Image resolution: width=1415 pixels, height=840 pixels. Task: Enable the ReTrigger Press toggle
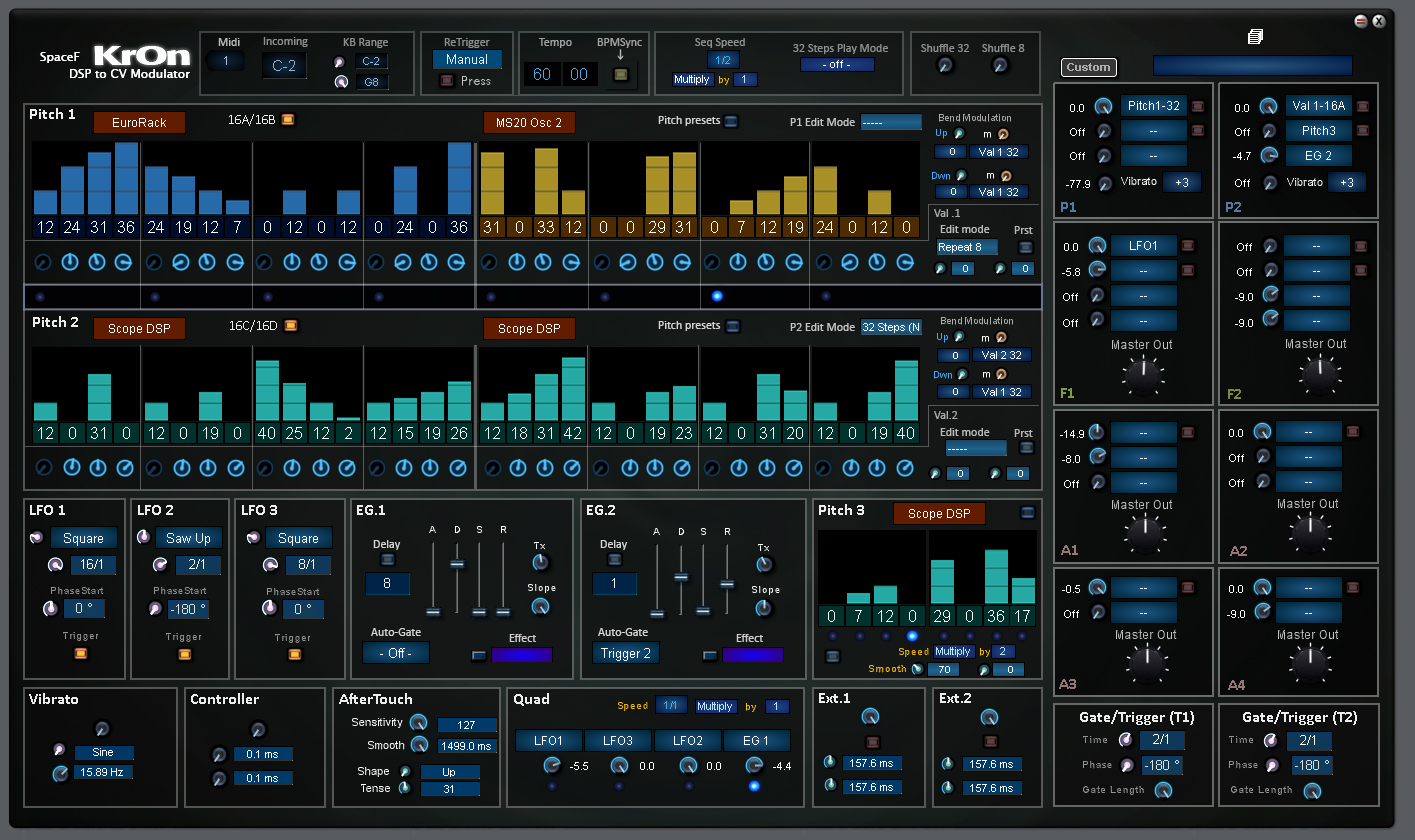coord(446,81)
